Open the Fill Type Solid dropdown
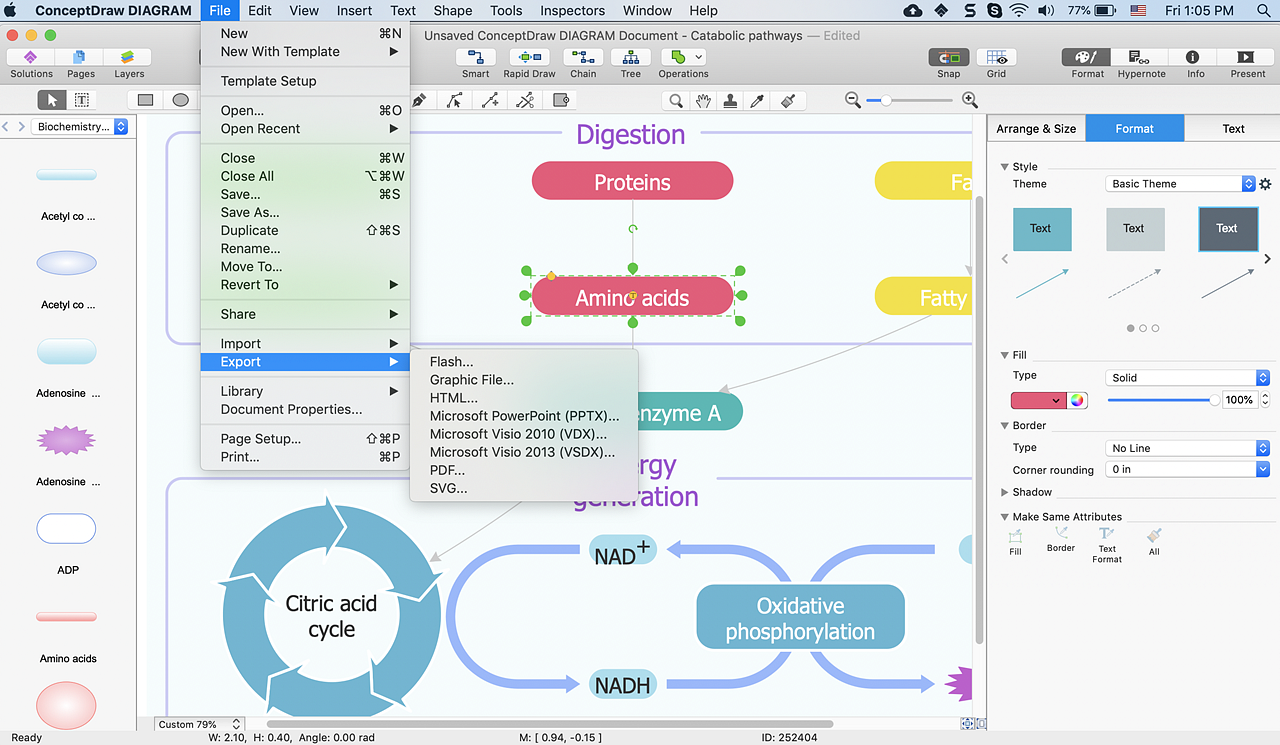 pos(1189,378)
